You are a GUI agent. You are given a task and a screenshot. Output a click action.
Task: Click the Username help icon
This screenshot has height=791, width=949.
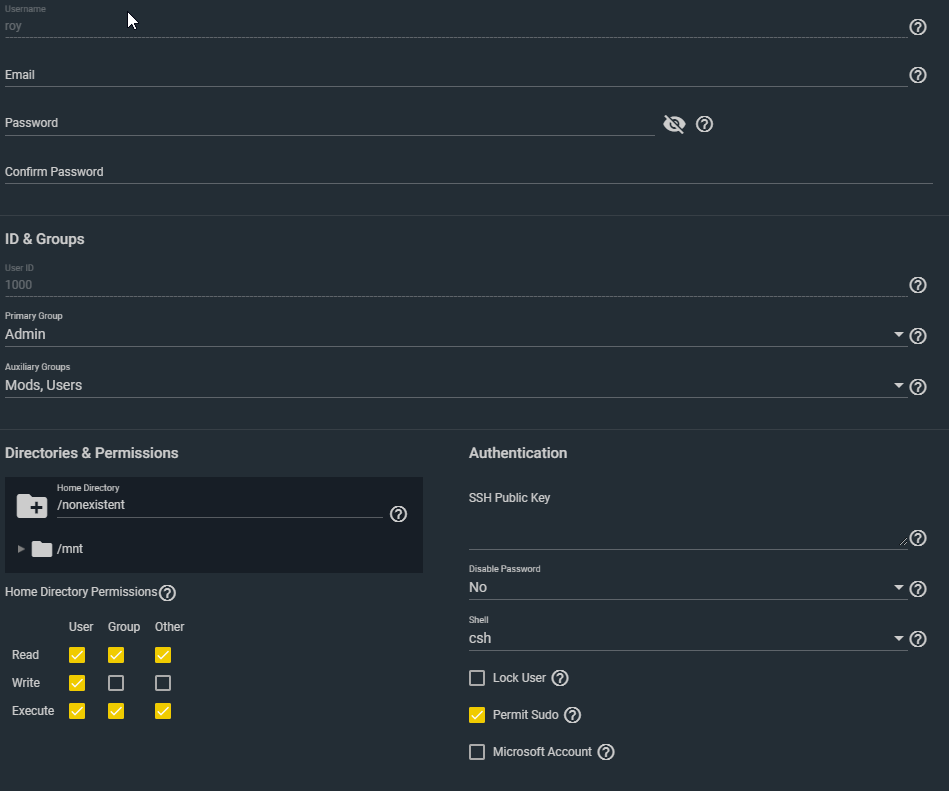pyautogui.click(x=917, y=27)
